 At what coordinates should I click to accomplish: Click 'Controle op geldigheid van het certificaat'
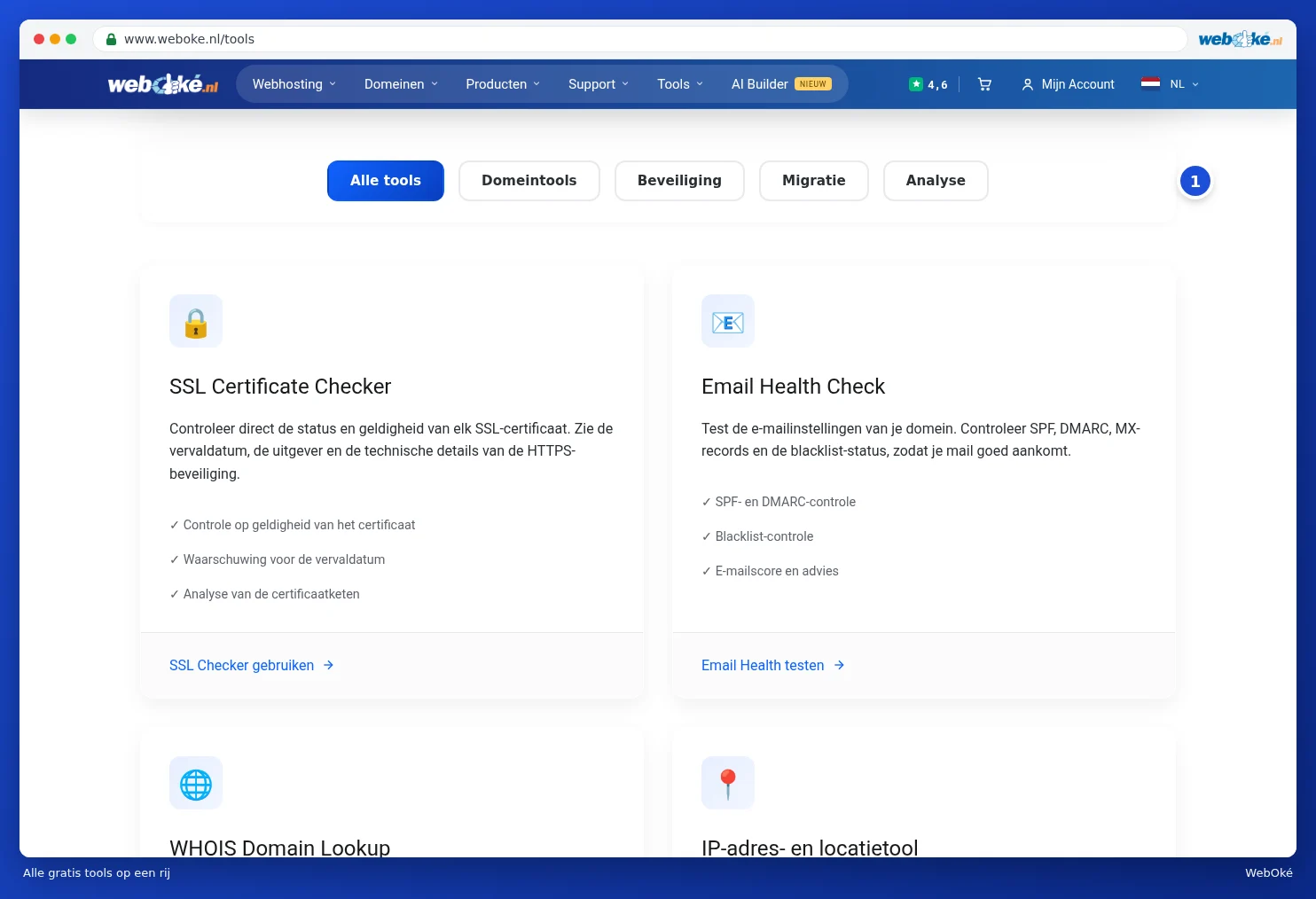click(299, 525)
